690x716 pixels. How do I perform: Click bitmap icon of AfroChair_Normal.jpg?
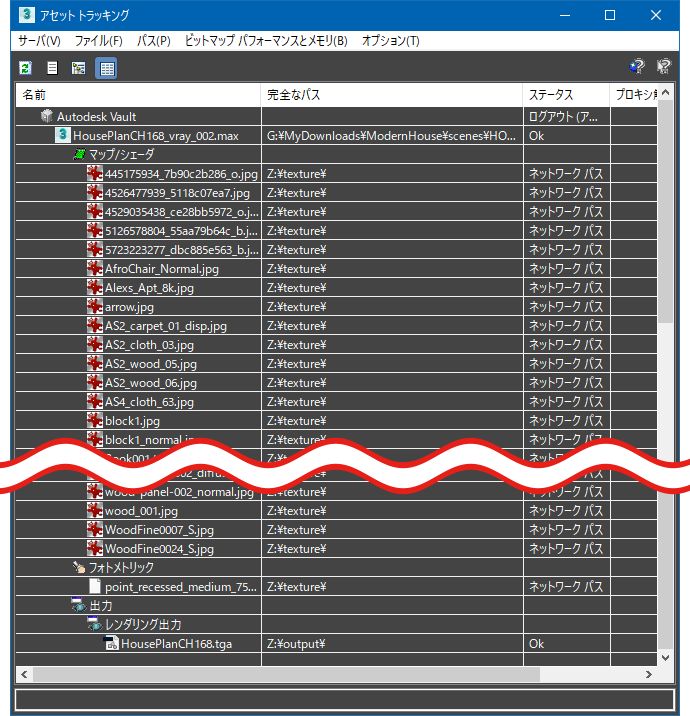(95, 268)
